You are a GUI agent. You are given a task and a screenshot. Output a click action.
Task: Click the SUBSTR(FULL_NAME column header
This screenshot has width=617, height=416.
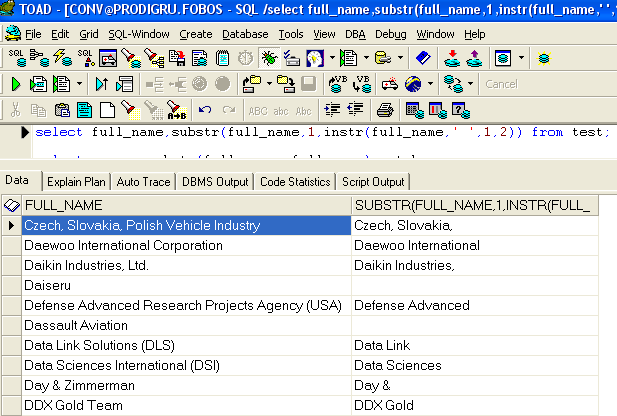[475, 205]
